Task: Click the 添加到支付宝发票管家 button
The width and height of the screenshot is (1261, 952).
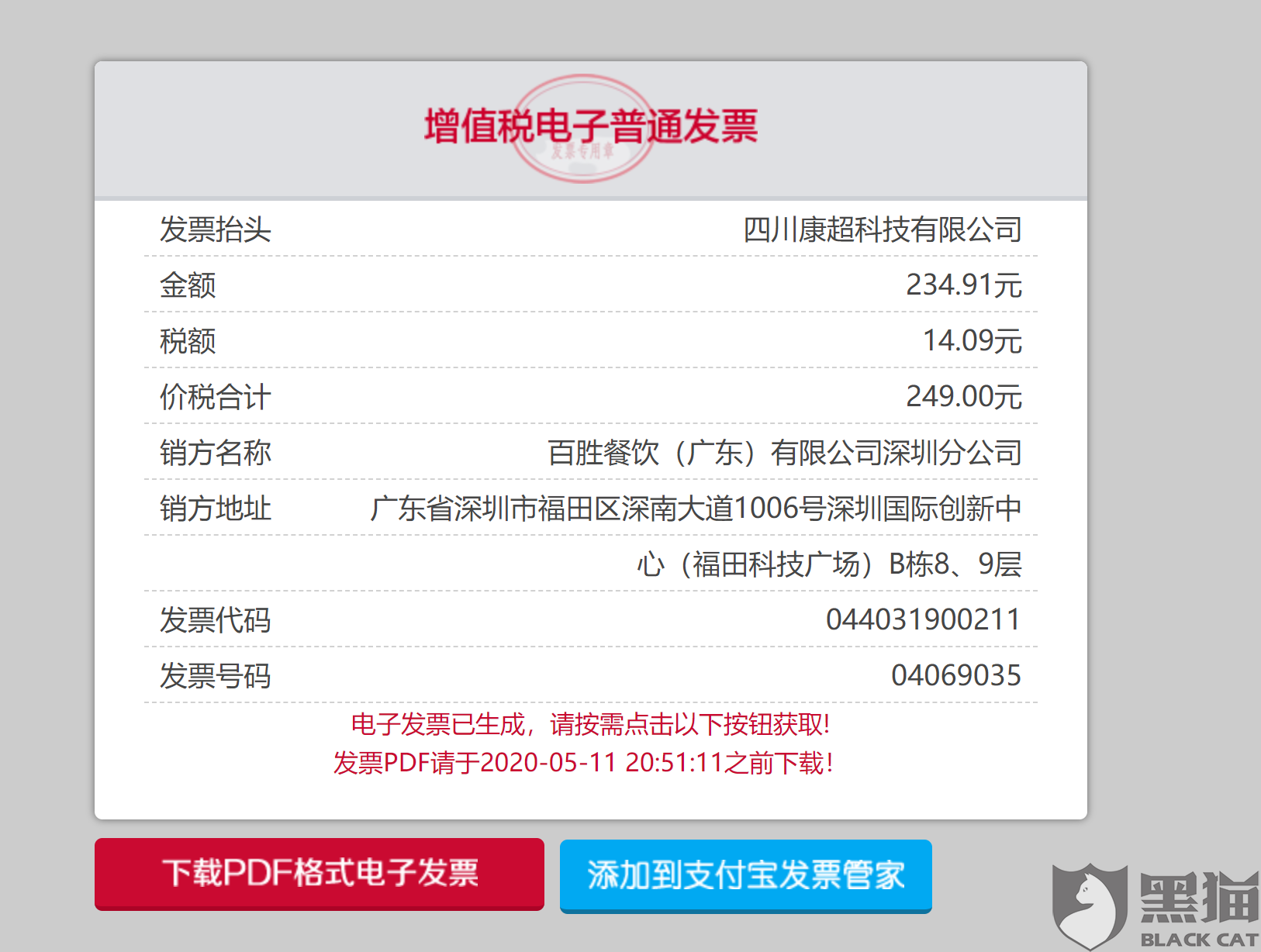Action: point(746,876)
